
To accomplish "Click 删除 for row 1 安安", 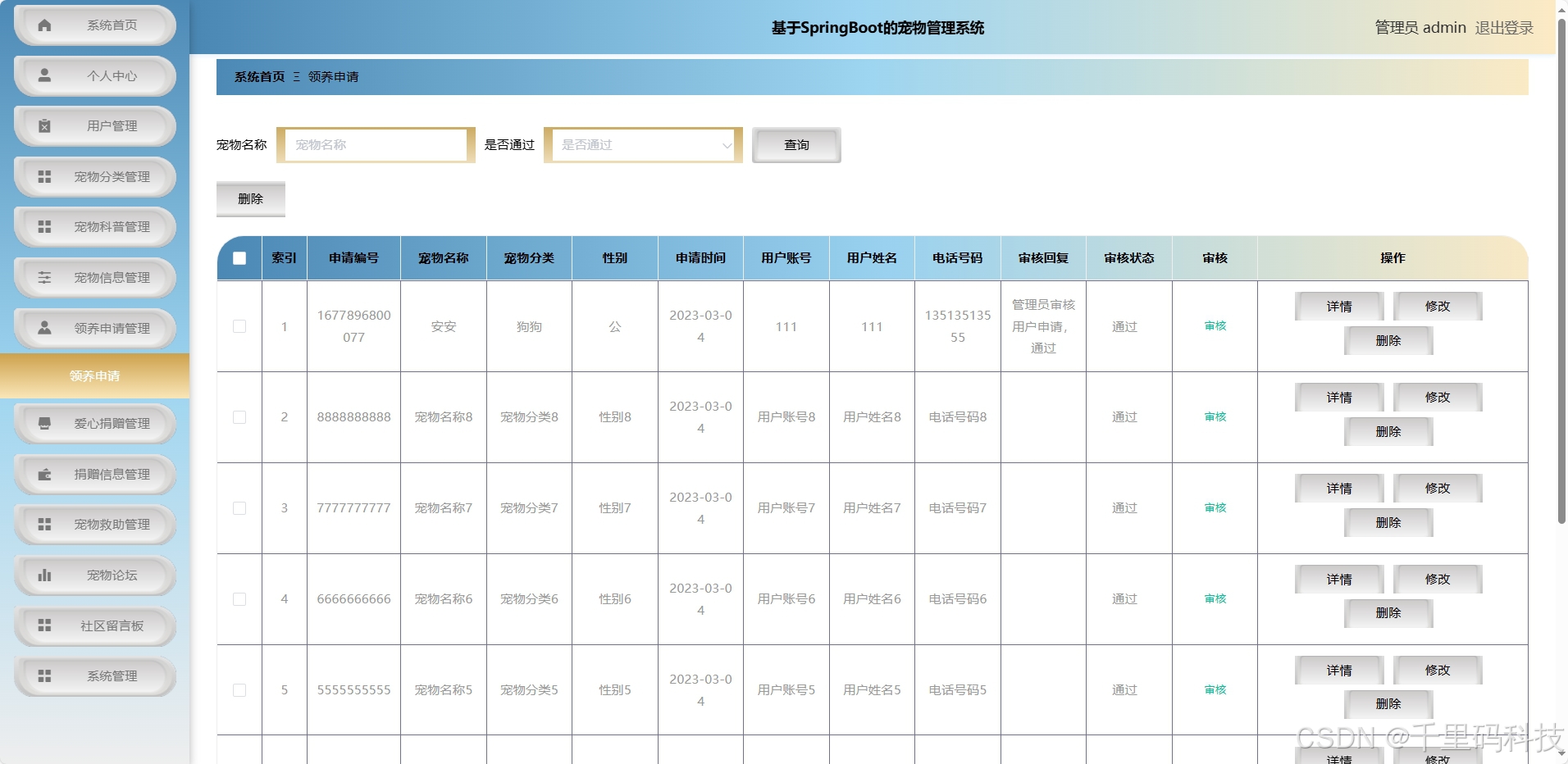I will point(1388,341).
